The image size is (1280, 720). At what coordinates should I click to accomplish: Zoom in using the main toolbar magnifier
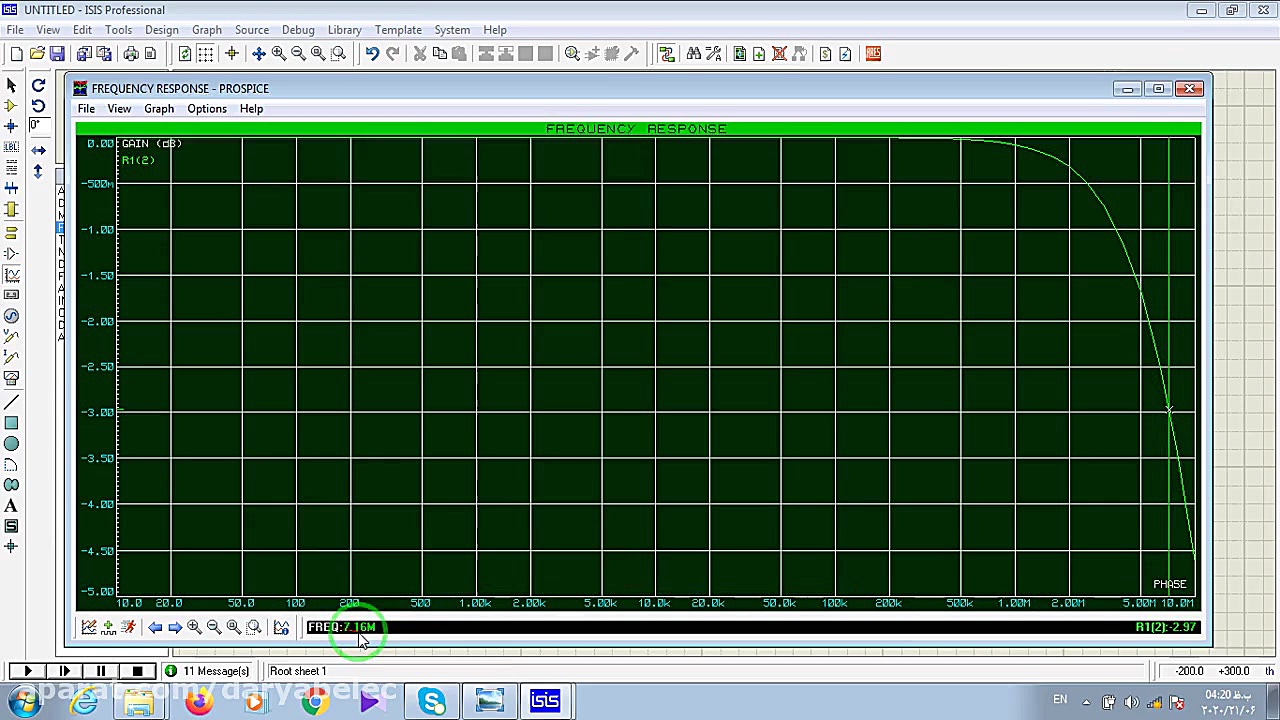tap(278, 54)
